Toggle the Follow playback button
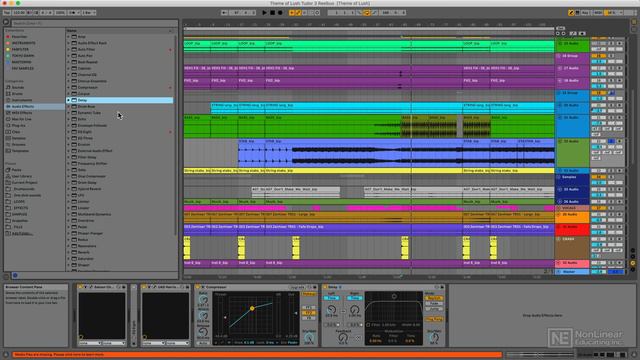This screenshot has width=640, height=360. click(224, 13)
